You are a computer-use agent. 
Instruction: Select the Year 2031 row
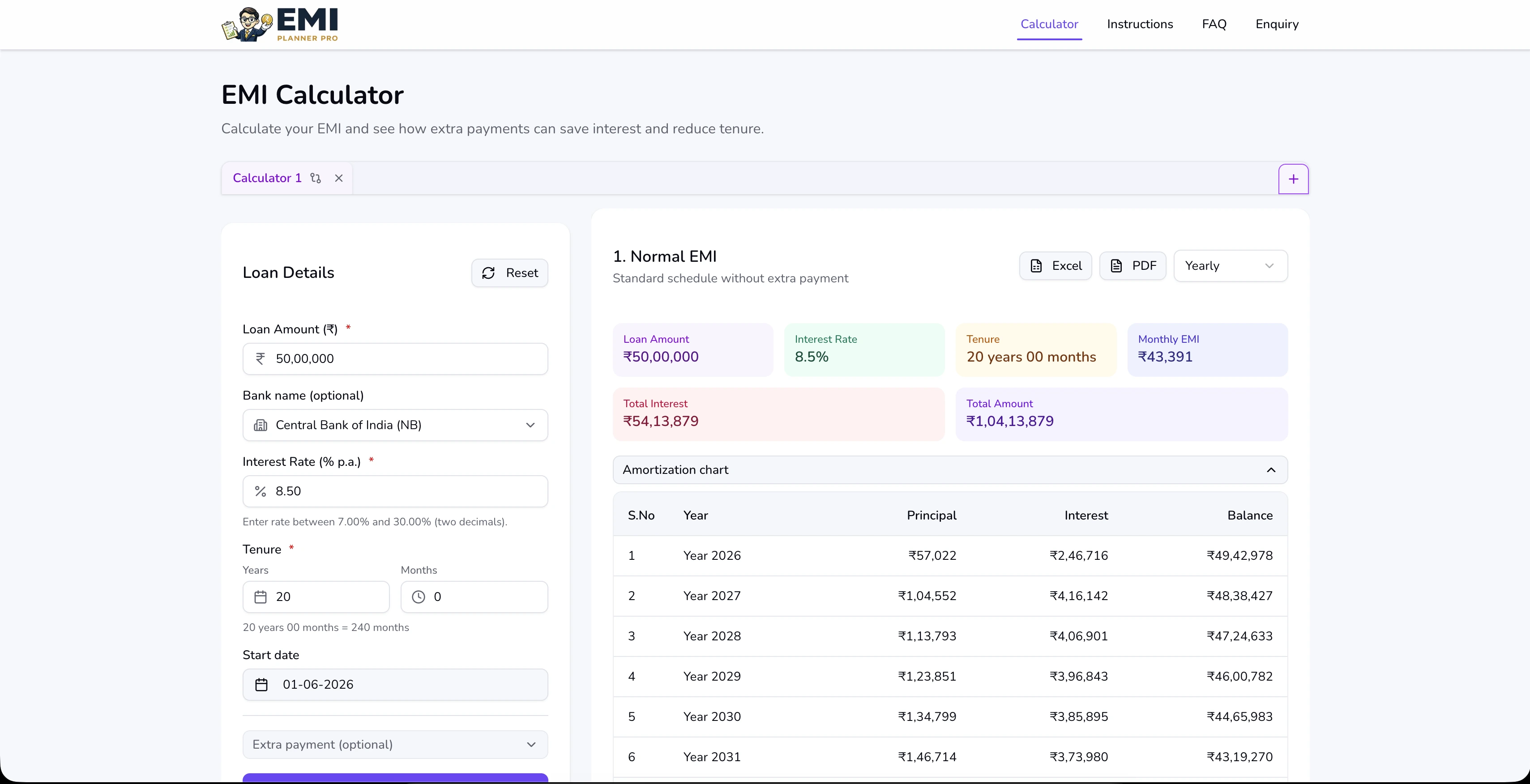pos(950,757)
